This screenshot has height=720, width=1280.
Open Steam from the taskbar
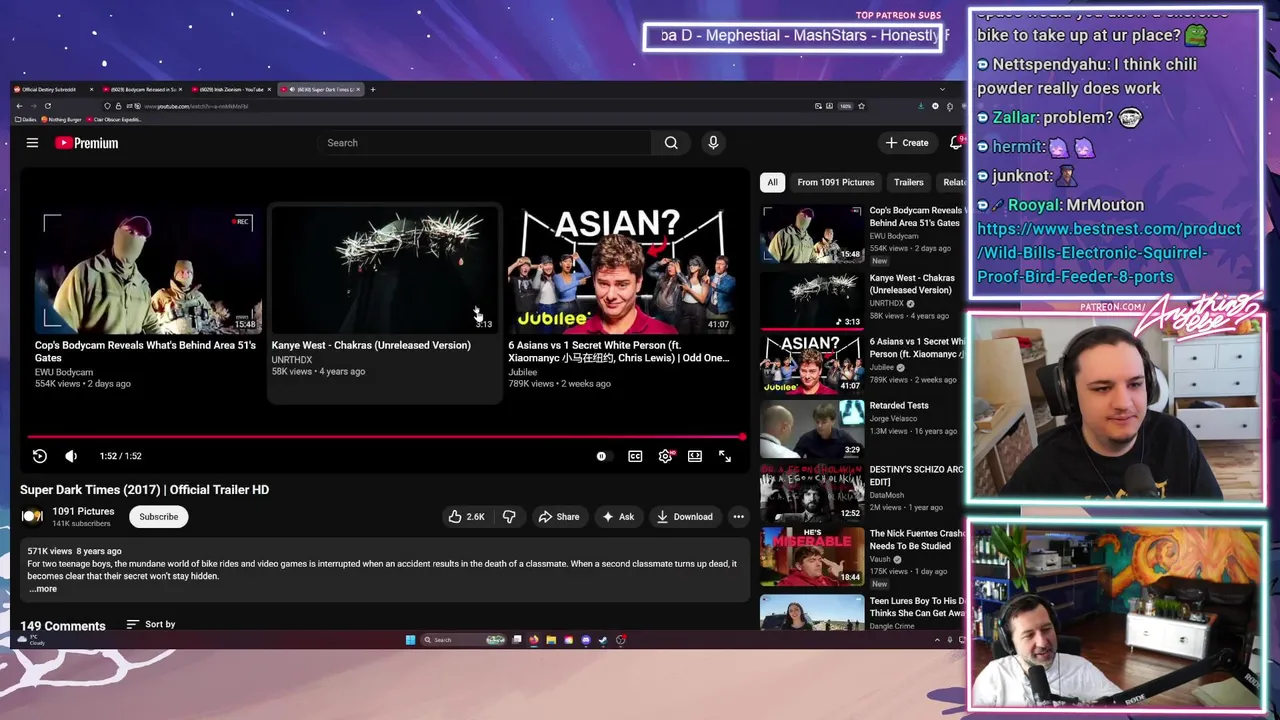pos(603,640)
